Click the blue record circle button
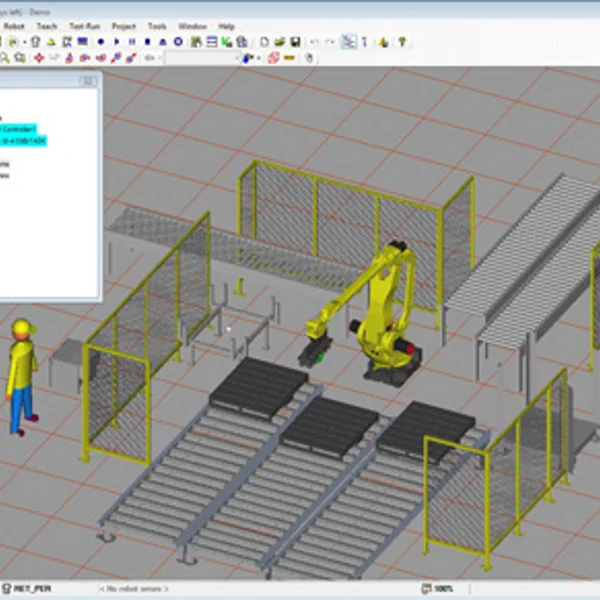Image resolution: width=600 pixels, height=600 pixels. pos(101,42)
